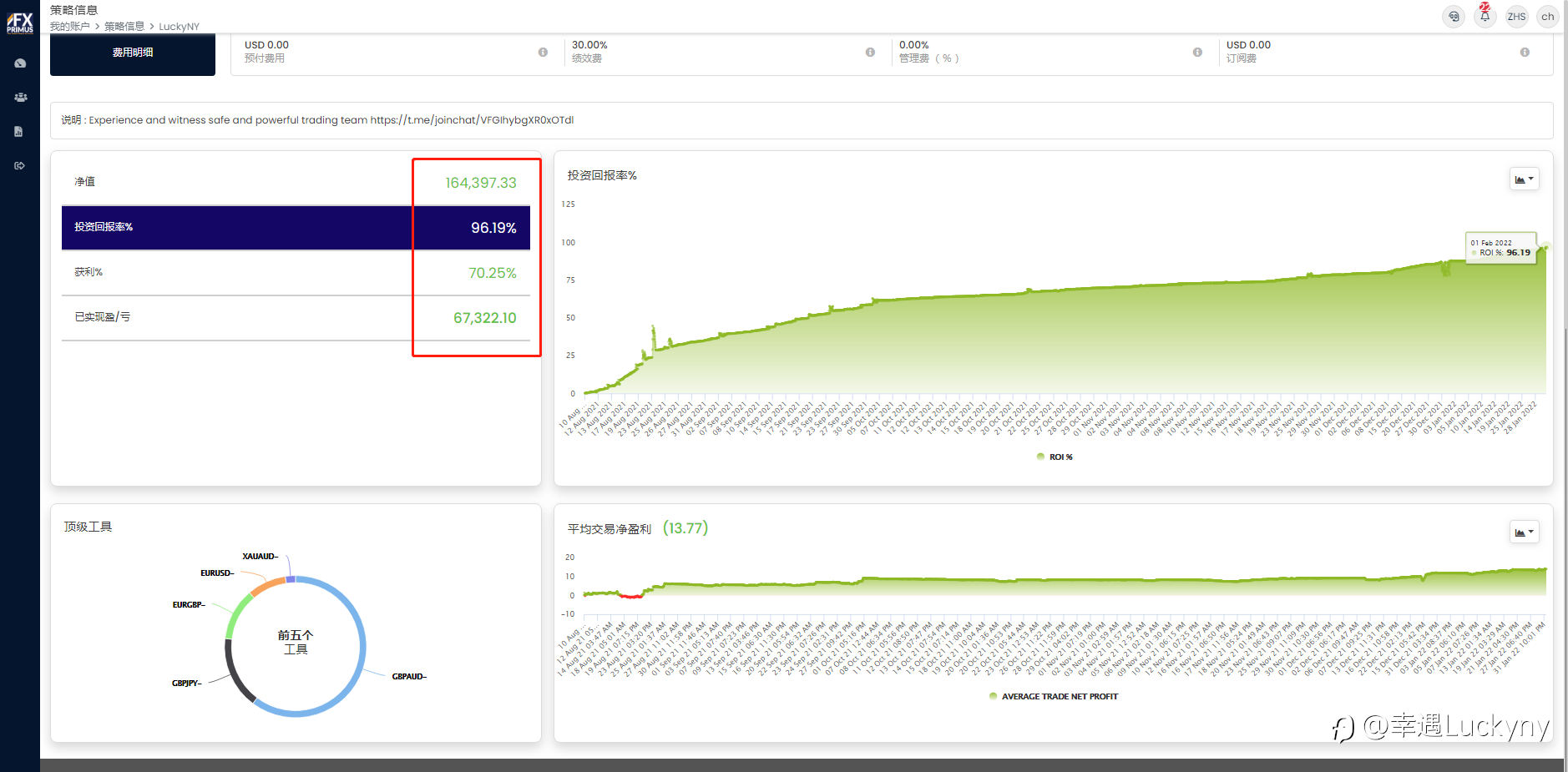Viewport: 1568px width, 772px height.
Task: Open the users group icon in sidebar
Action: tap(20, 98)
